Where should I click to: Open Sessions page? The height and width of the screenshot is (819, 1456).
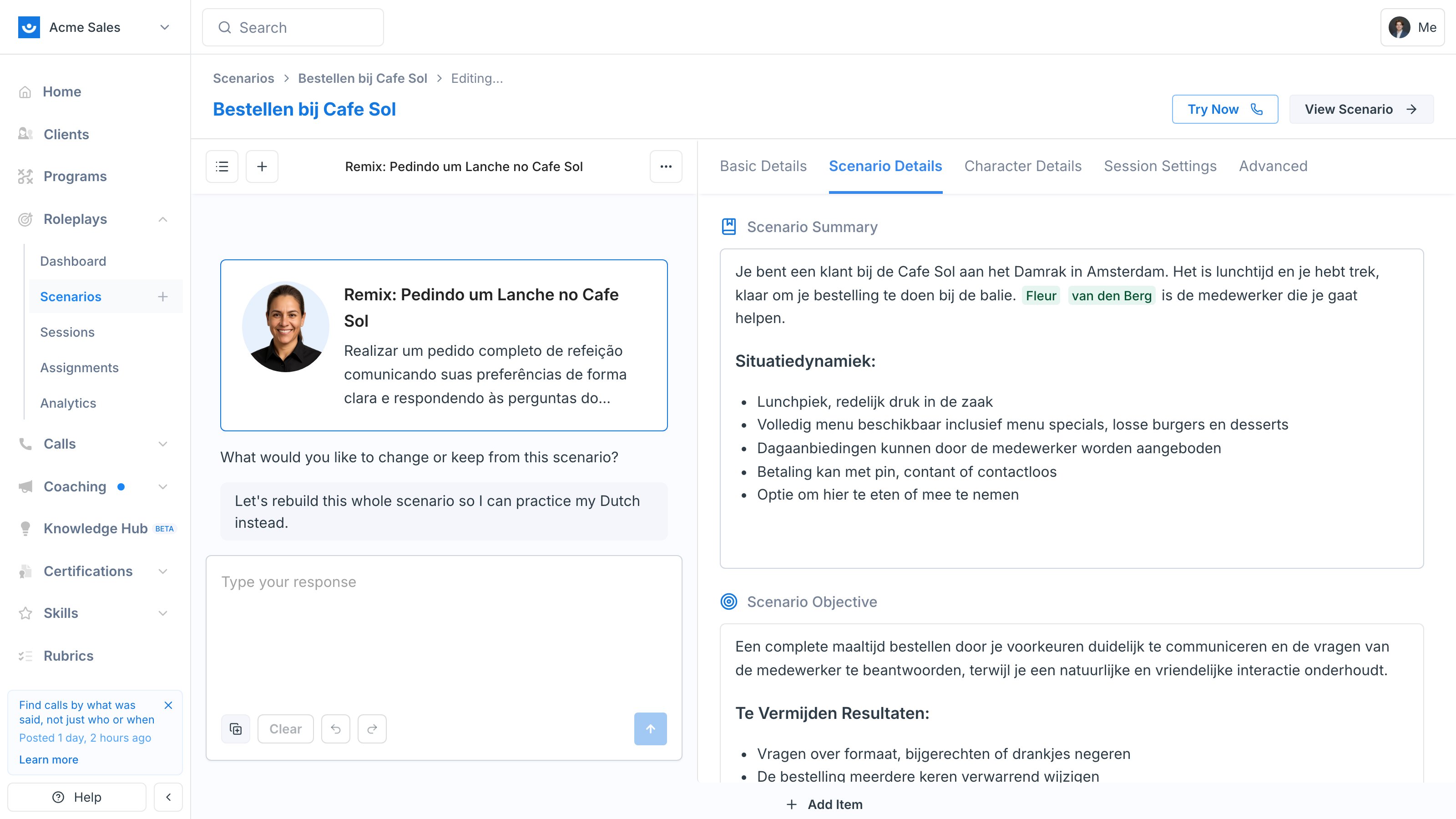pyautogui.click(x=67, y=332)
